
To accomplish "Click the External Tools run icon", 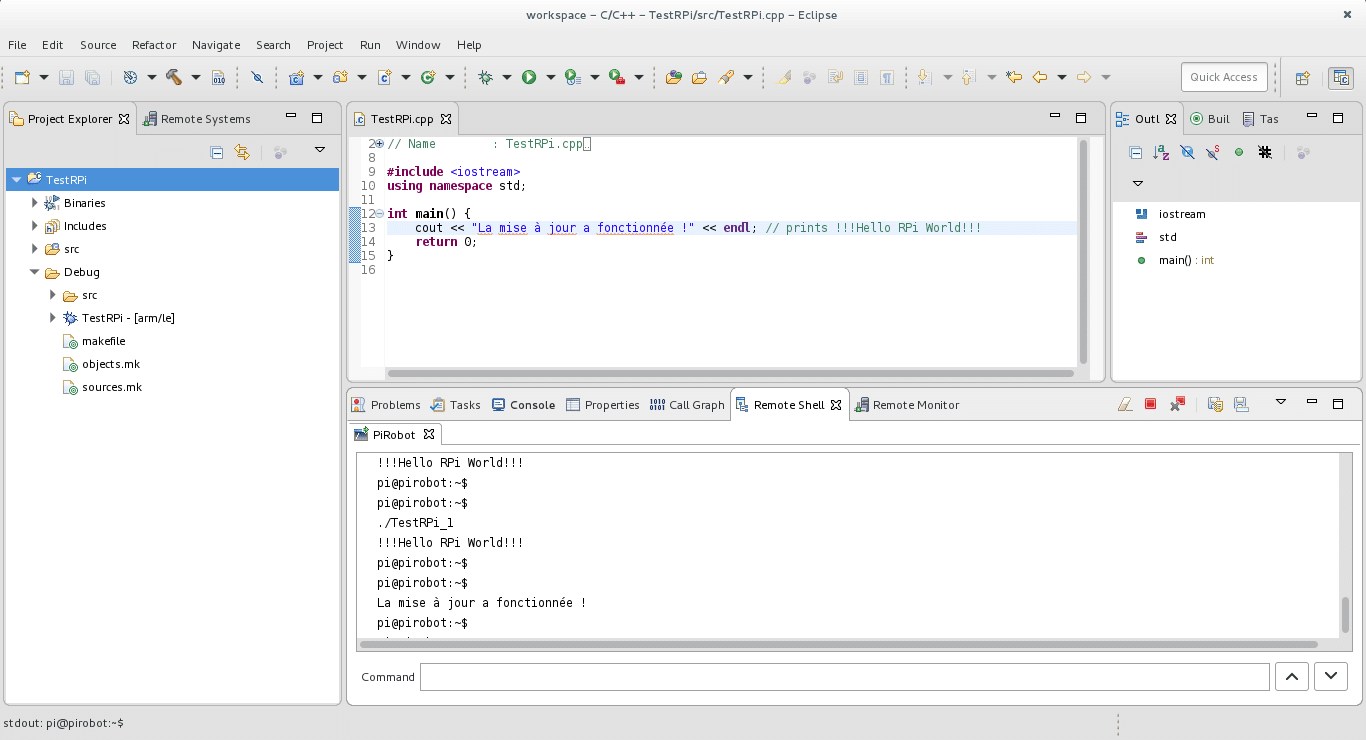I will point(617,77).
